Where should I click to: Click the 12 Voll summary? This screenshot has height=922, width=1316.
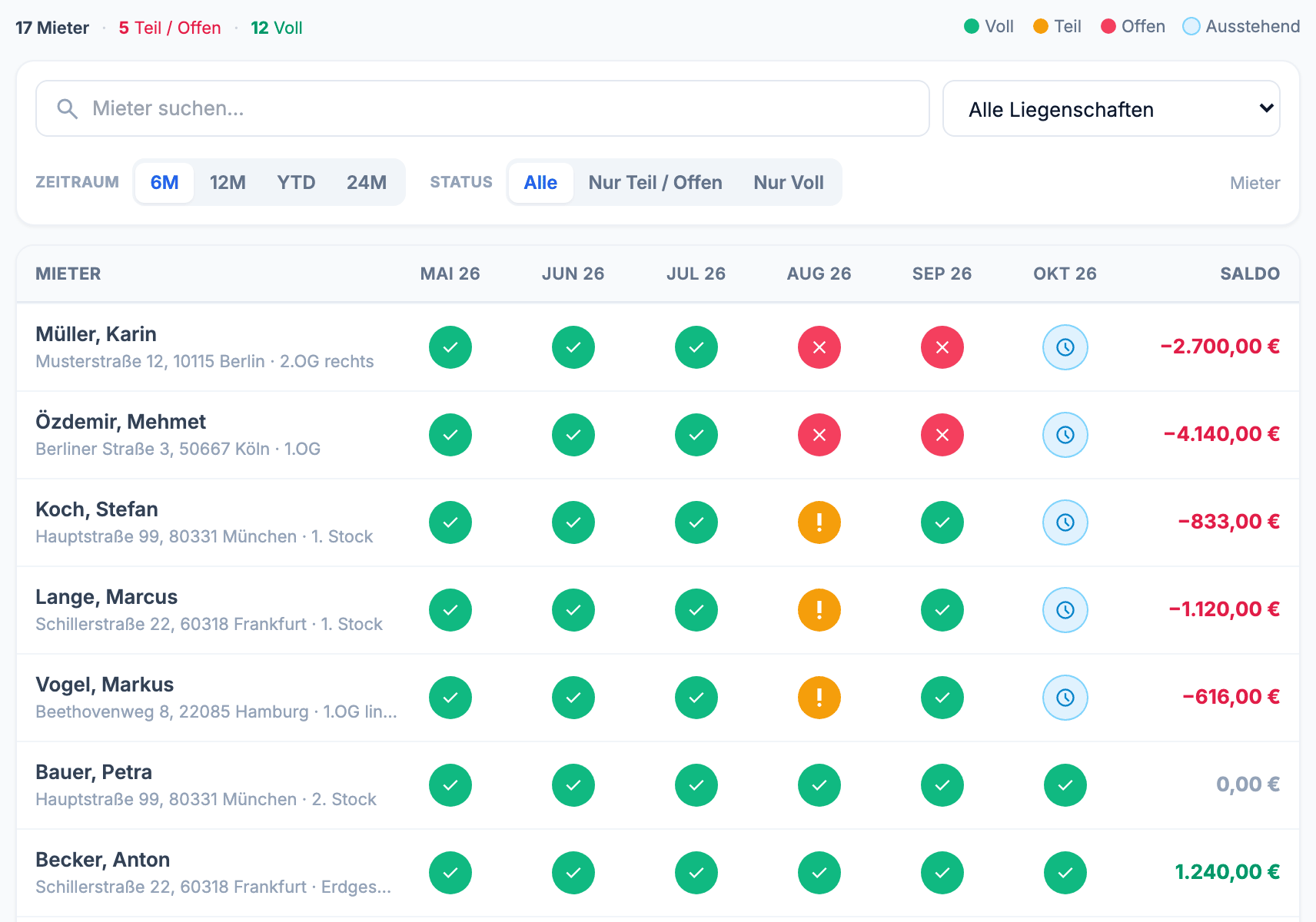click(277, 28)
